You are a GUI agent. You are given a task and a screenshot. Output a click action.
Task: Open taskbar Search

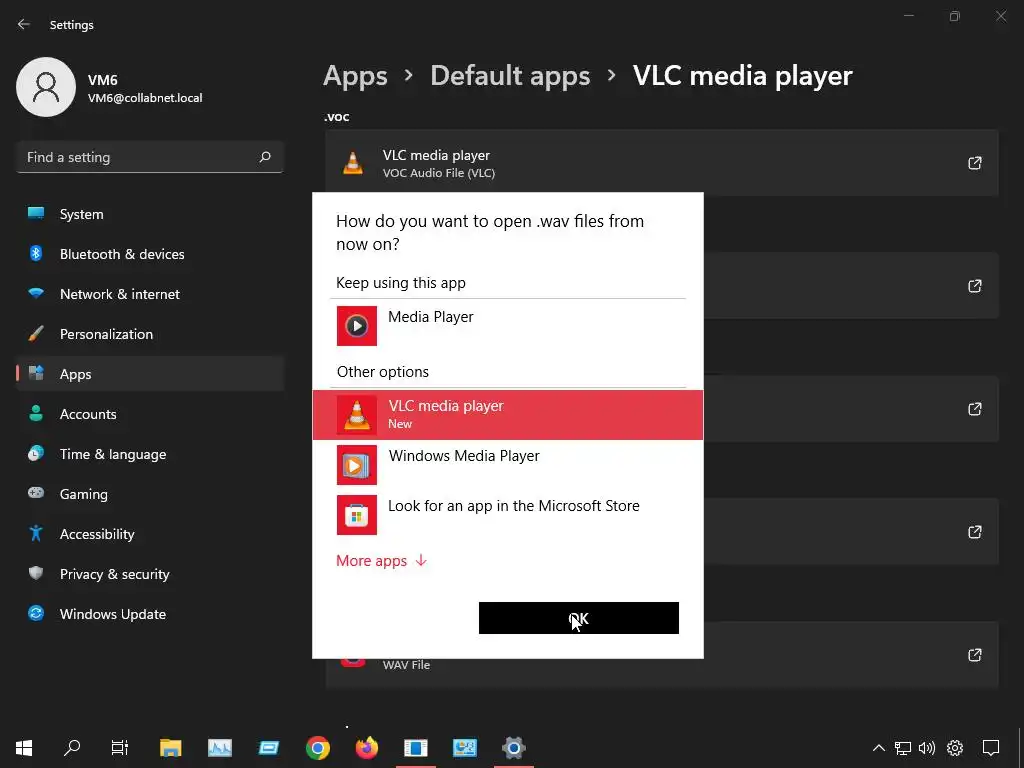click(x=72, y=747)
